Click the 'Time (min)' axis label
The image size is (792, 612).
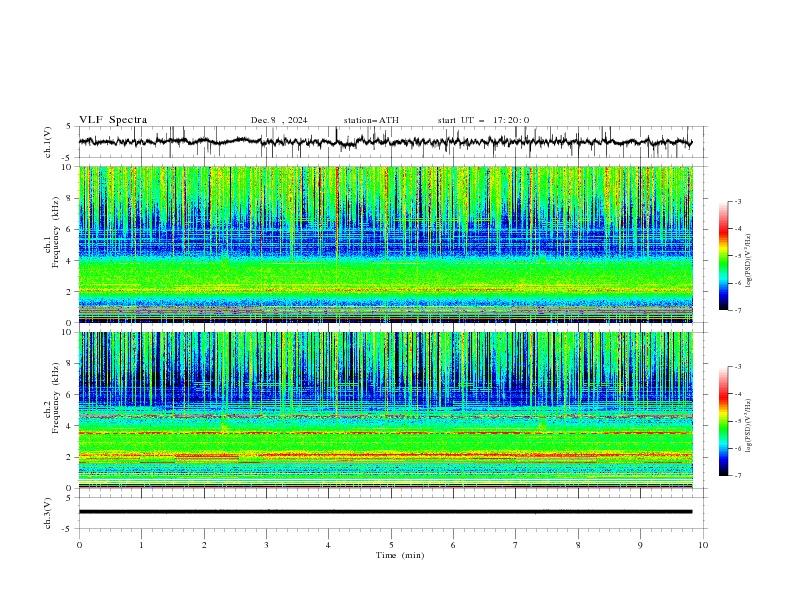[400, 555]
